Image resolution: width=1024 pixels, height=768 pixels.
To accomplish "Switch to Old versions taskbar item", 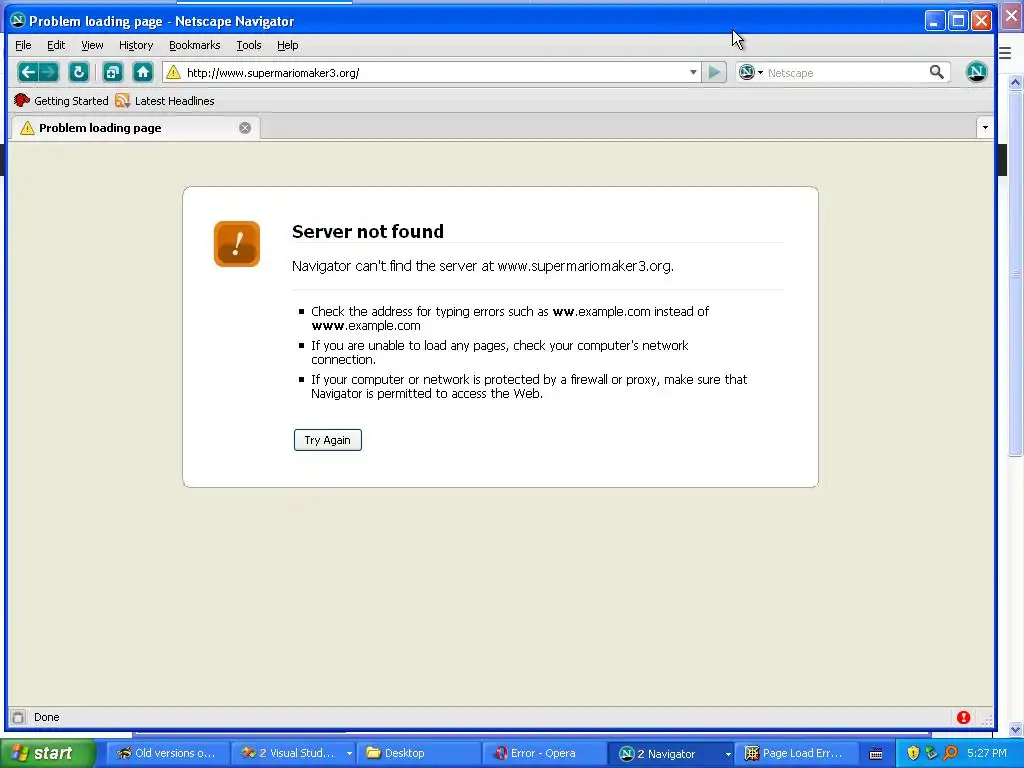I will tap(167, 753).
